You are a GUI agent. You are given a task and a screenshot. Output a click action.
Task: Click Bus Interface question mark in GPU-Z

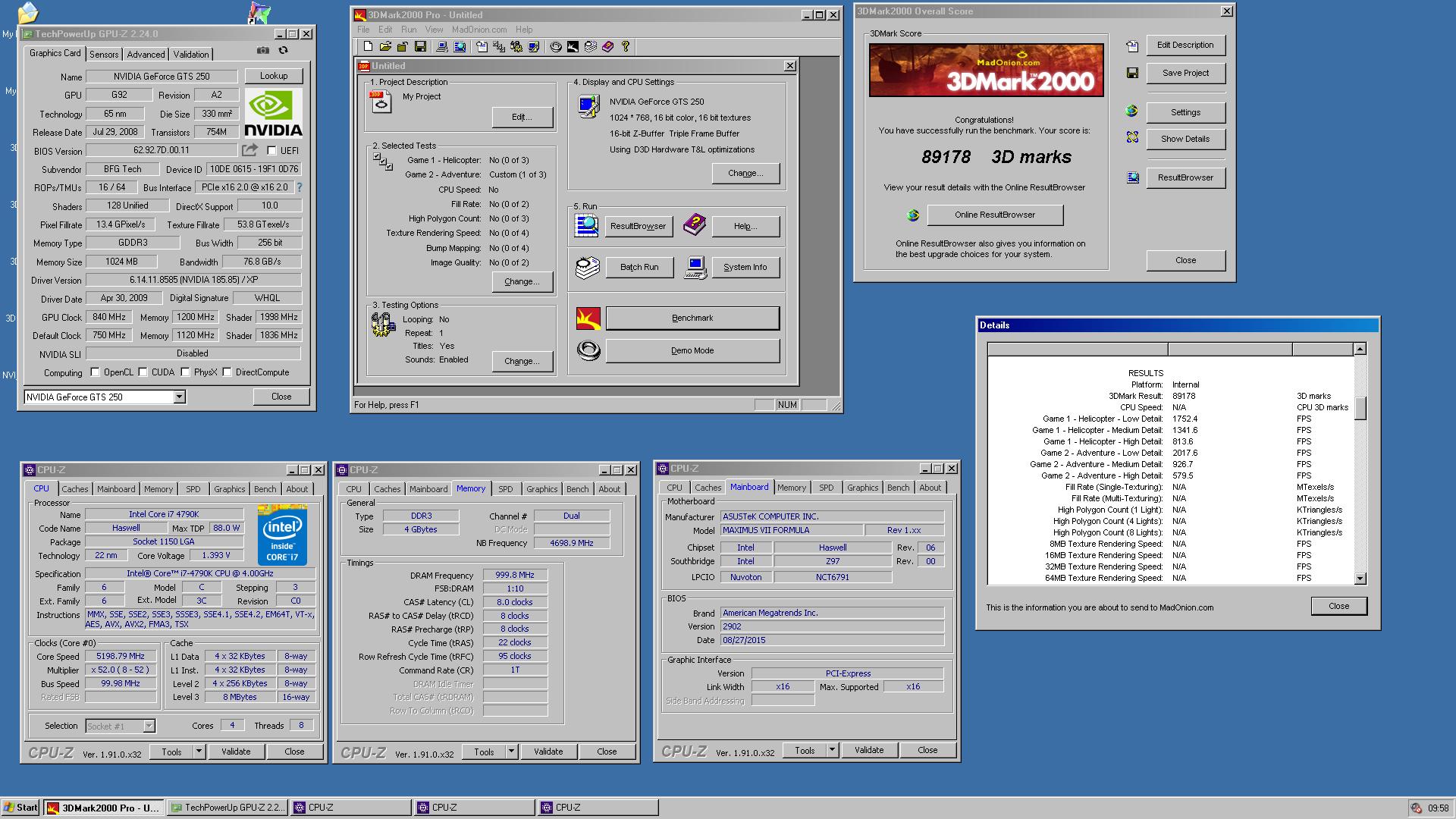tap(299, 187)
